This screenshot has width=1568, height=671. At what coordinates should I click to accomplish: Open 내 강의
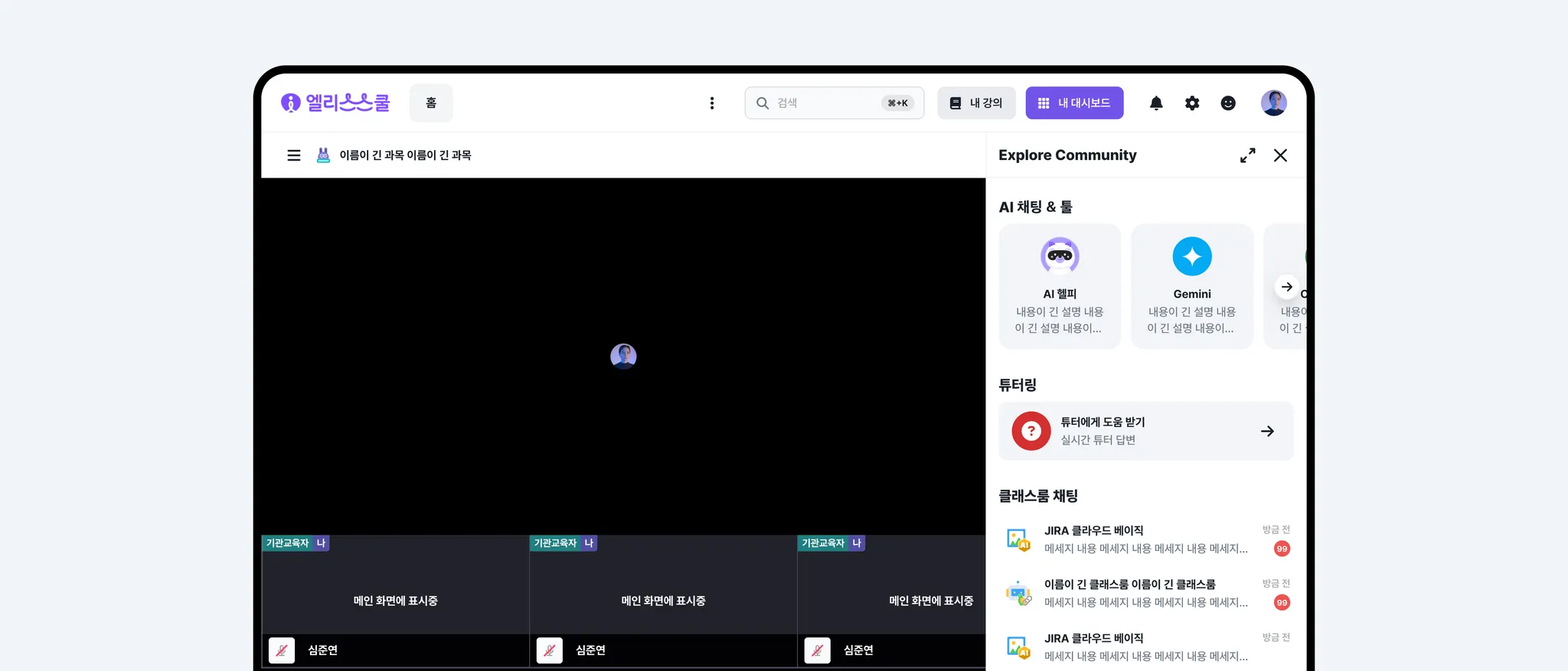pyautogui.click(x=976, y=103)
